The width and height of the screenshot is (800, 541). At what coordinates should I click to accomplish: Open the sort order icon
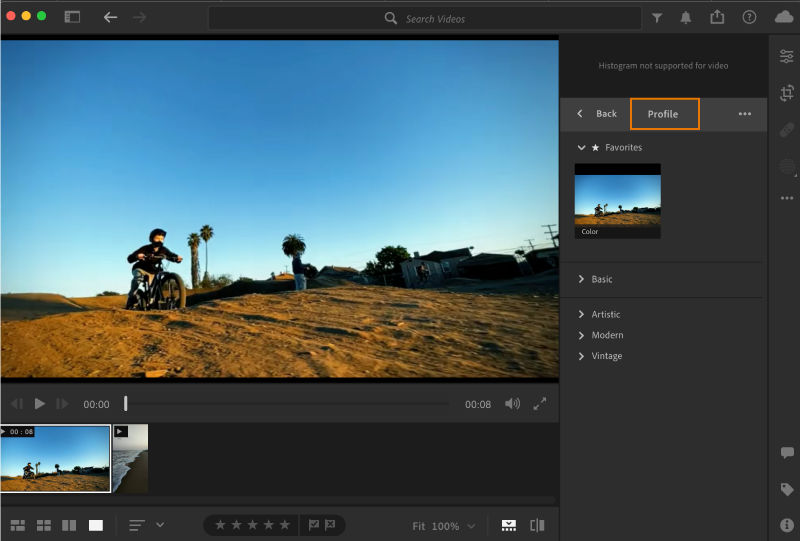137,525
